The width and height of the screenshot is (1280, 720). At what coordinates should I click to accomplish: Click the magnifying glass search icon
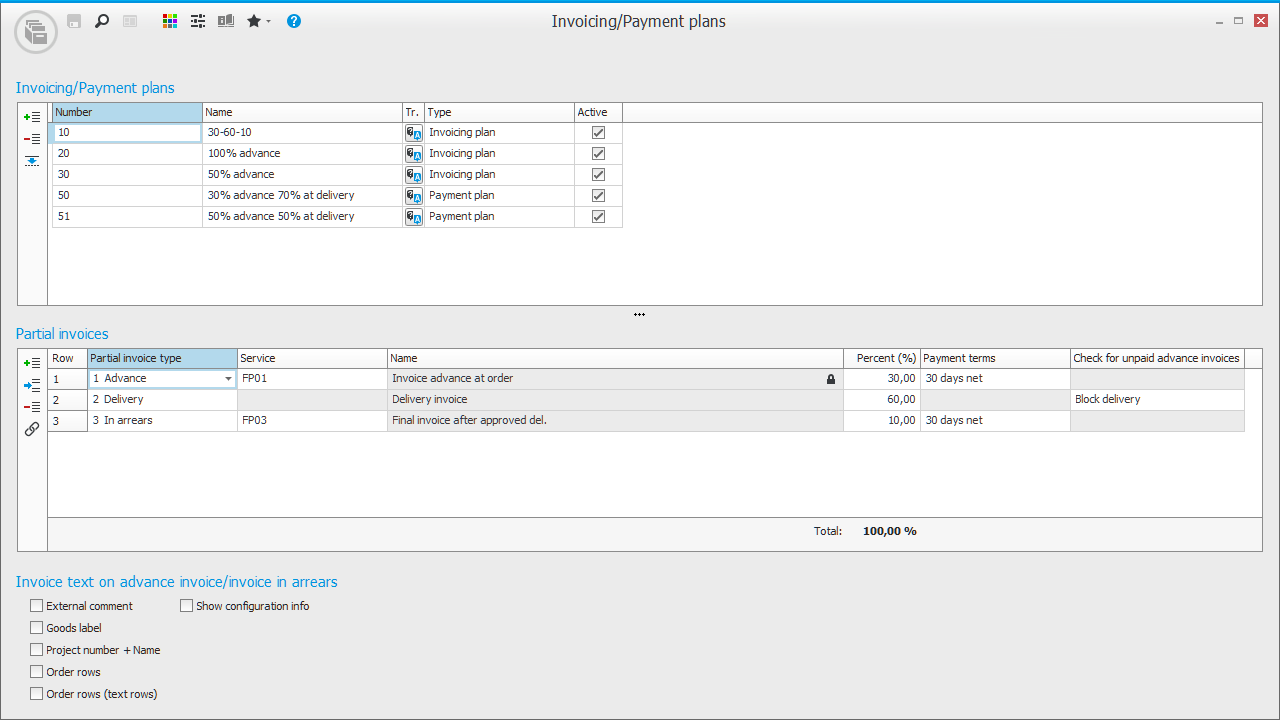[x=101, y=21]
